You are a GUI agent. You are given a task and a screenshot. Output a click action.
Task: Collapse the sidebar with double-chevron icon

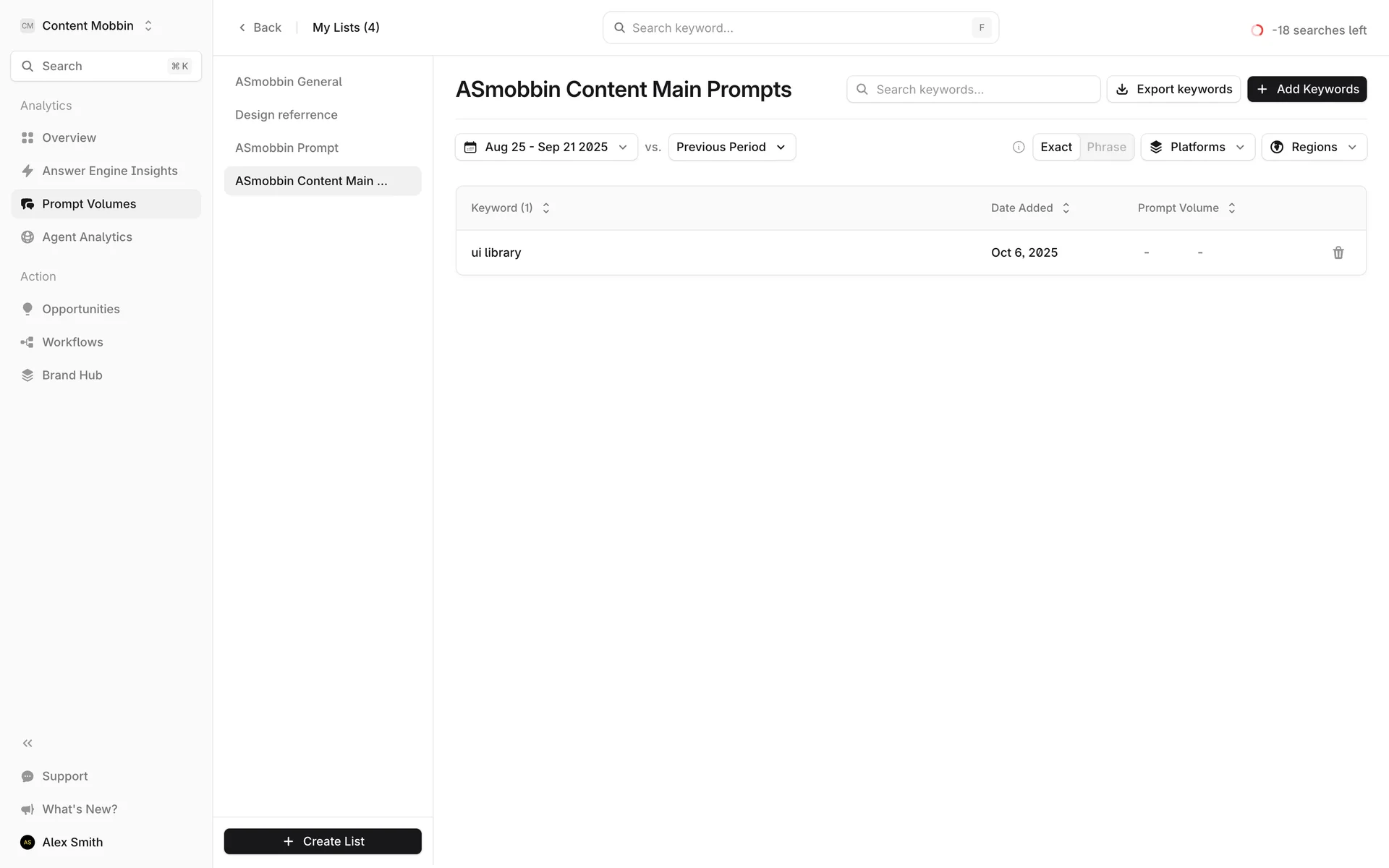[x=27, y=743]
